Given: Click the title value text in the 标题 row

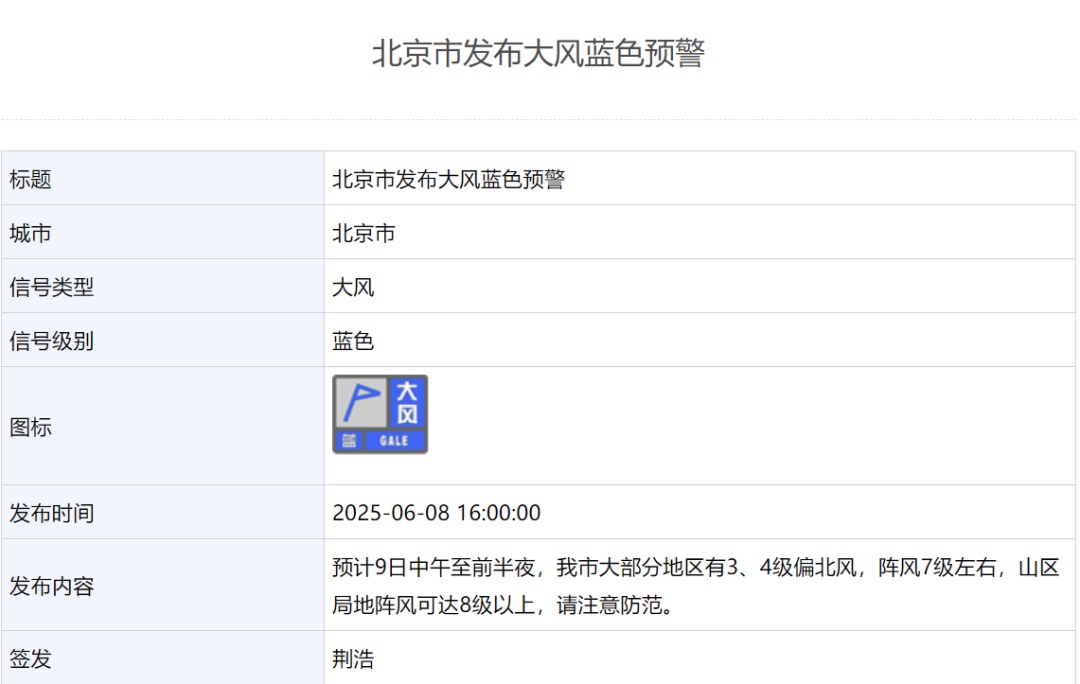Looking at the screenshot, I should point(448,180).
